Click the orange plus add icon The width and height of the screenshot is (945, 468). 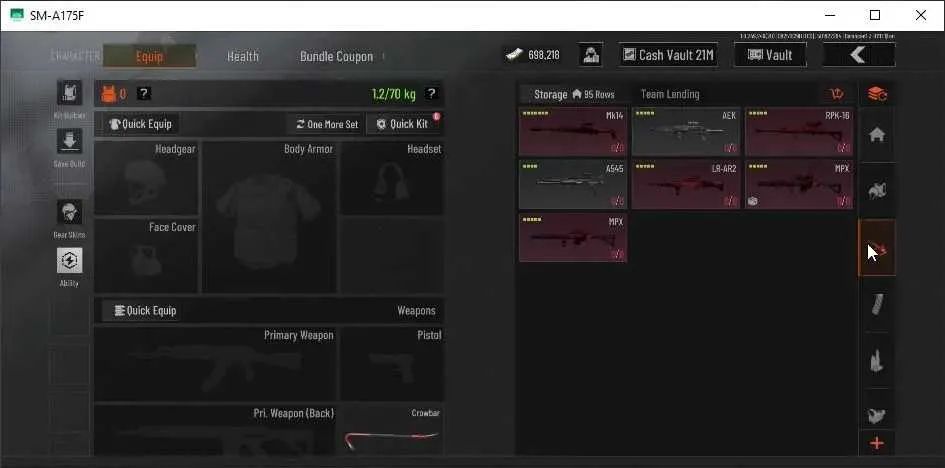pyautogui.click(x=877, y=444)
